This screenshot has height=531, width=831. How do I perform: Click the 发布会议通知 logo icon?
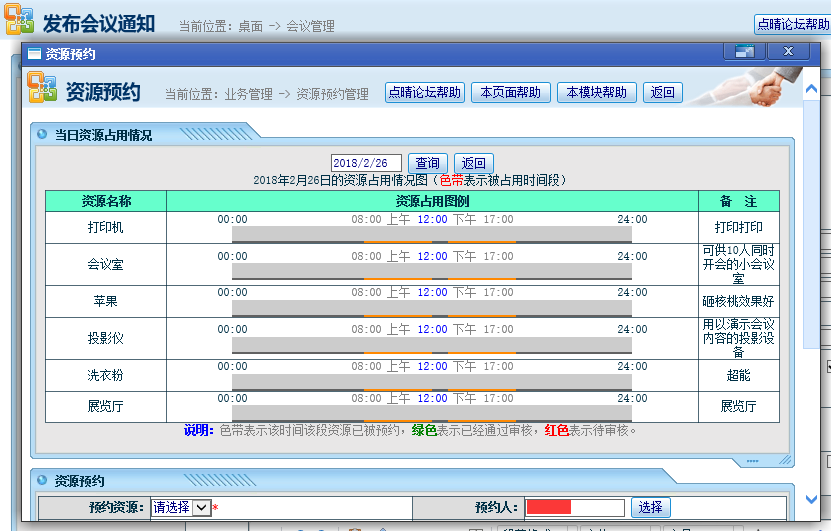point(19,19)
